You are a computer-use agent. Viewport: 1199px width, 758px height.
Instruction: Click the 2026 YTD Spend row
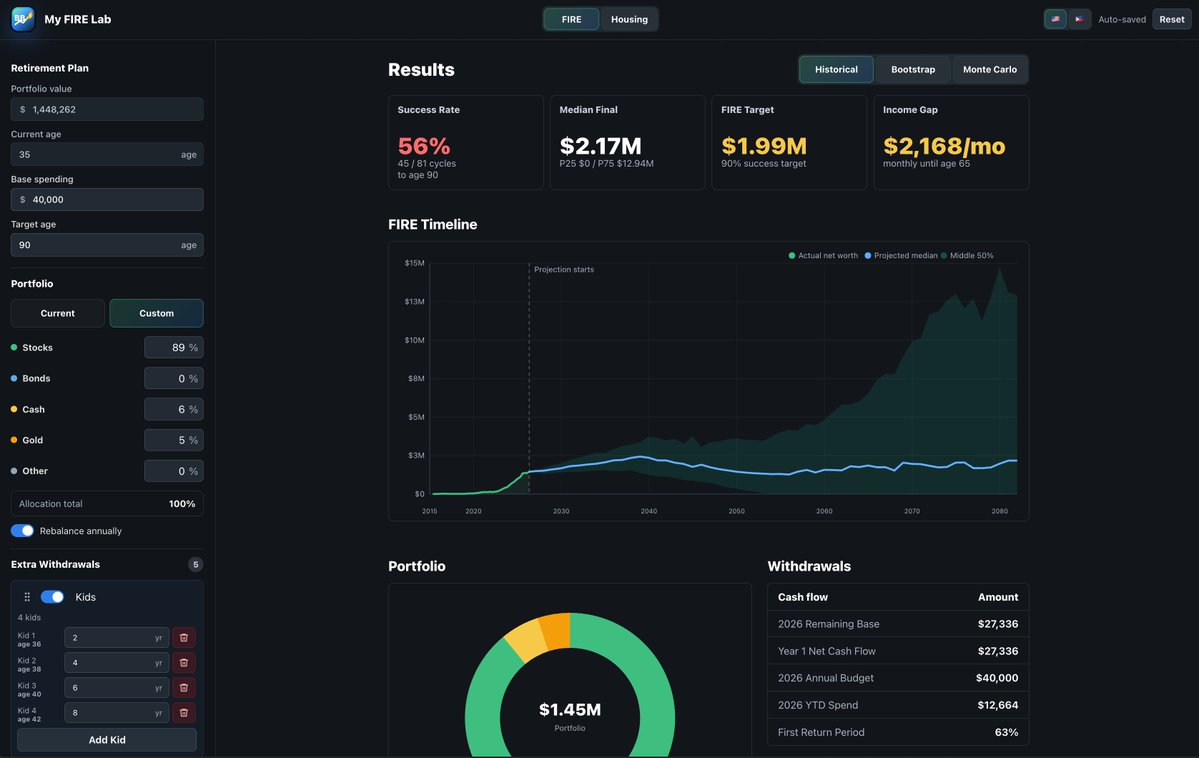(x=898, y=705)
